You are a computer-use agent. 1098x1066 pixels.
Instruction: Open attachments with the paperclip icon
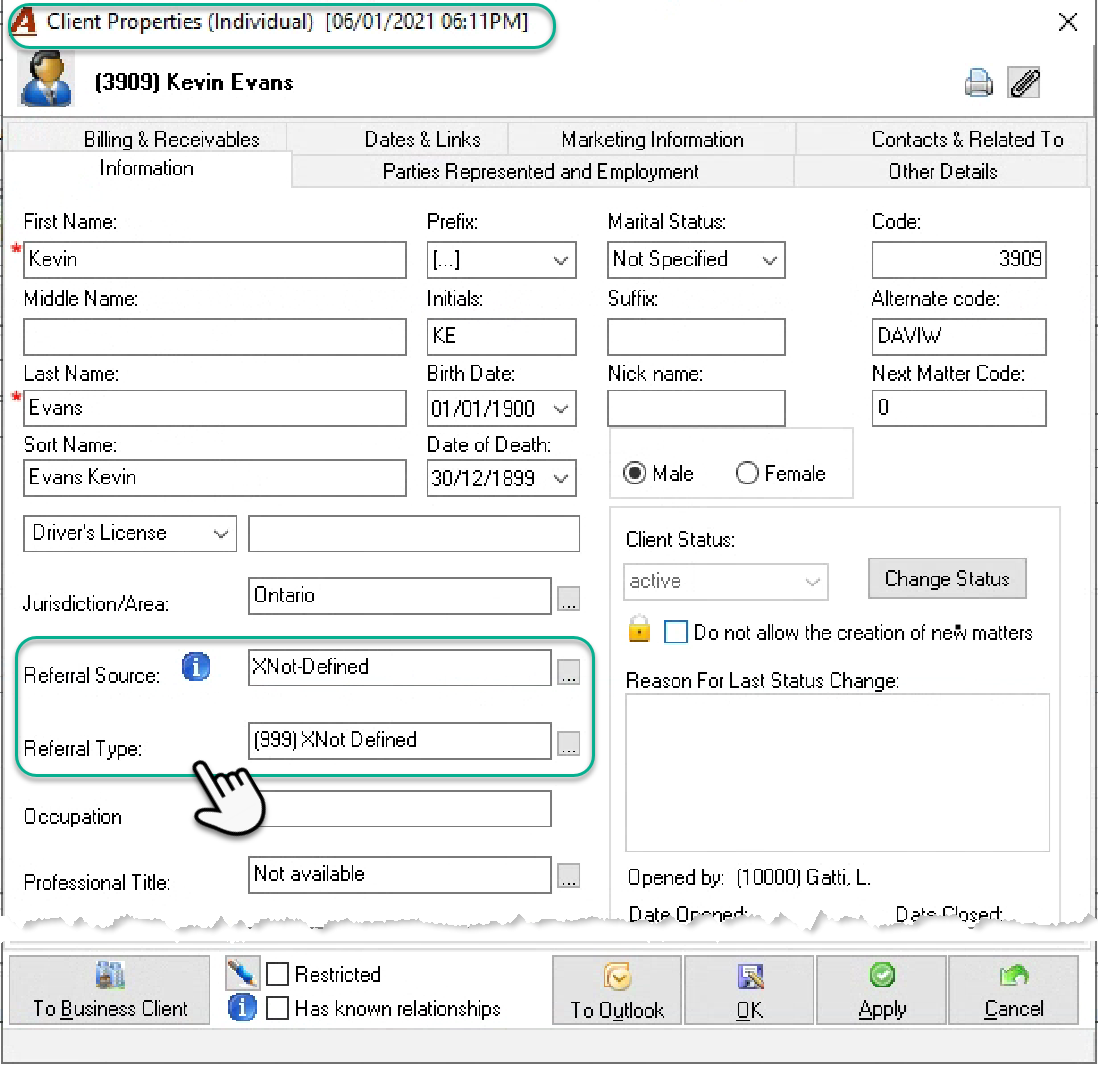(x=1023, y=83)
